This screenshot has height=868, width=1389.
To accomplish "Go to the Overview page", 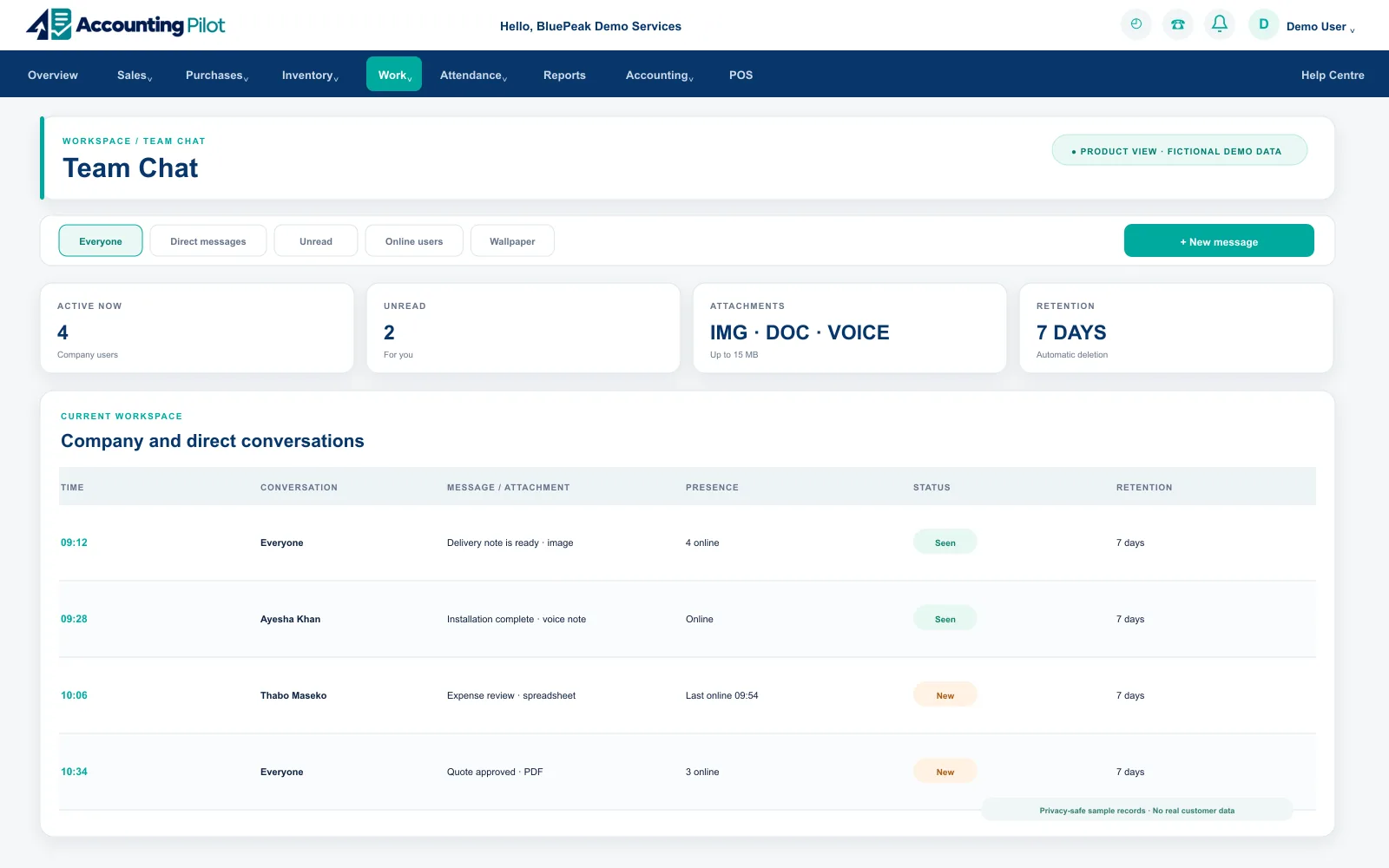I will (x=53, y=76).
